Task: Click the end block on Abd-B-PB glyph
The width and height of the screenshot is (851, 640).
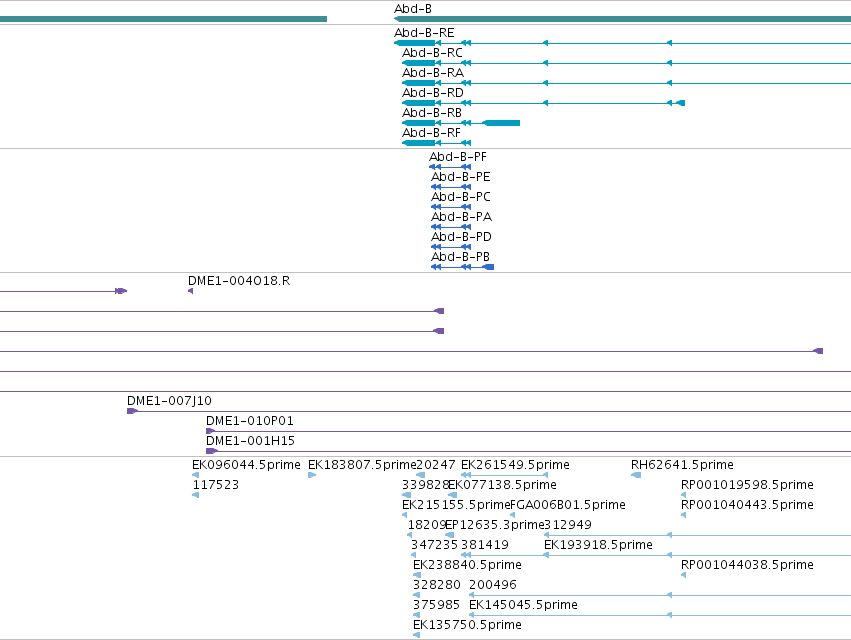Action: click(488, 267)
